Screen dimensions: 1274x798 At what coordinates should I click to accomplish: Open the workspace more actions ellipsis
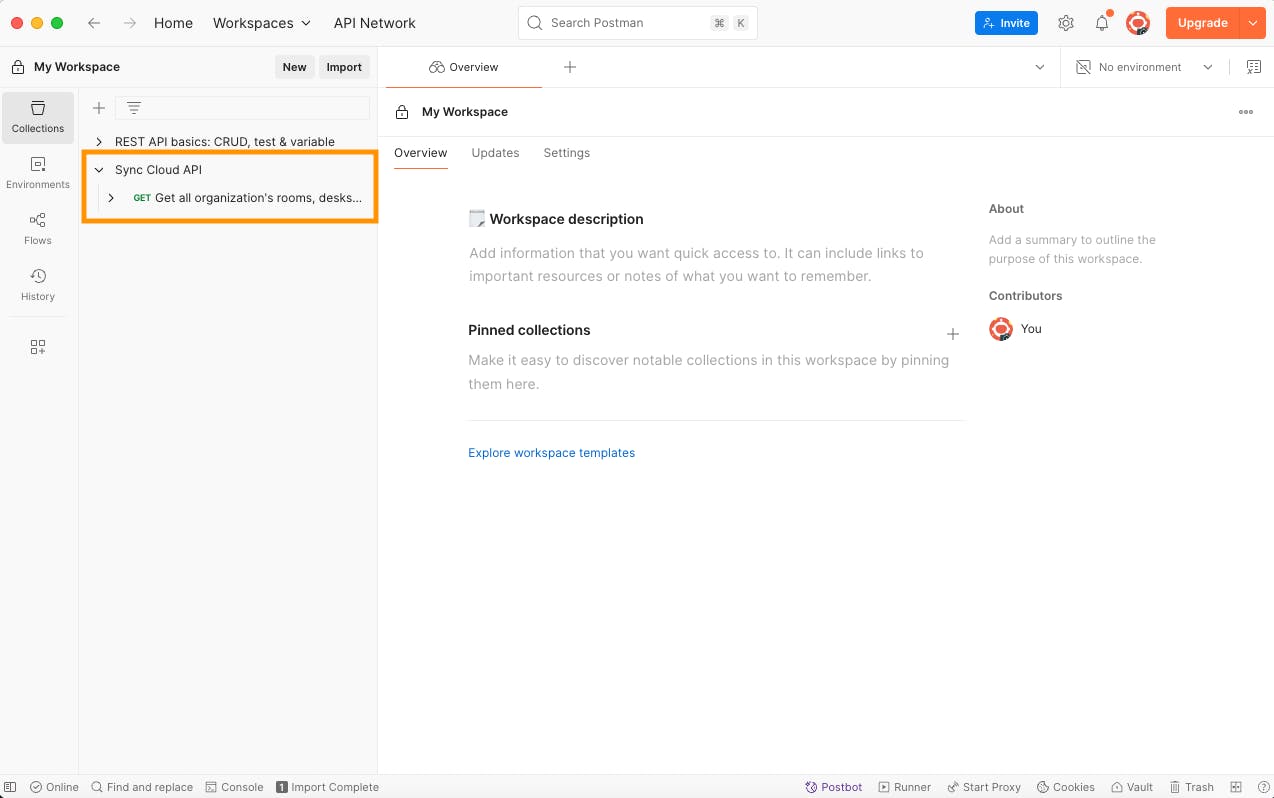click(x=1246, y=112)
